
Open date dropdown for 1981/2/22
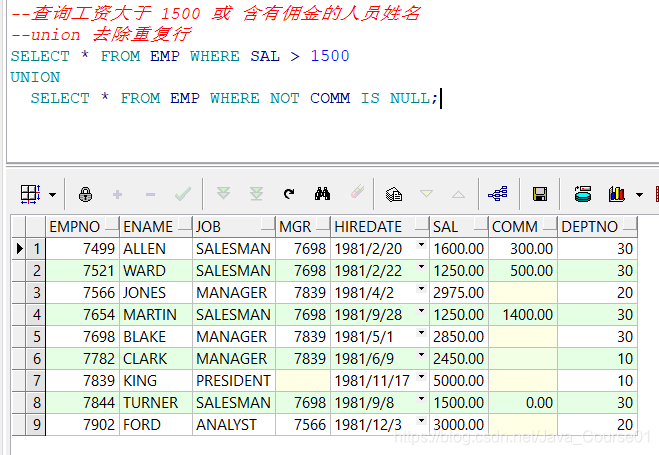(421, 266)
